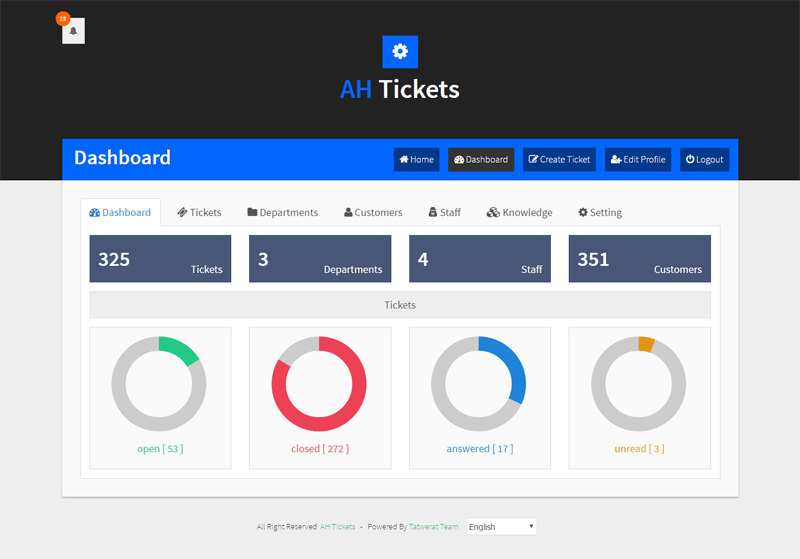Screen dimensions: 800x559
Task: Select the Dashboard tab
Action: click(x=120, y=212)
